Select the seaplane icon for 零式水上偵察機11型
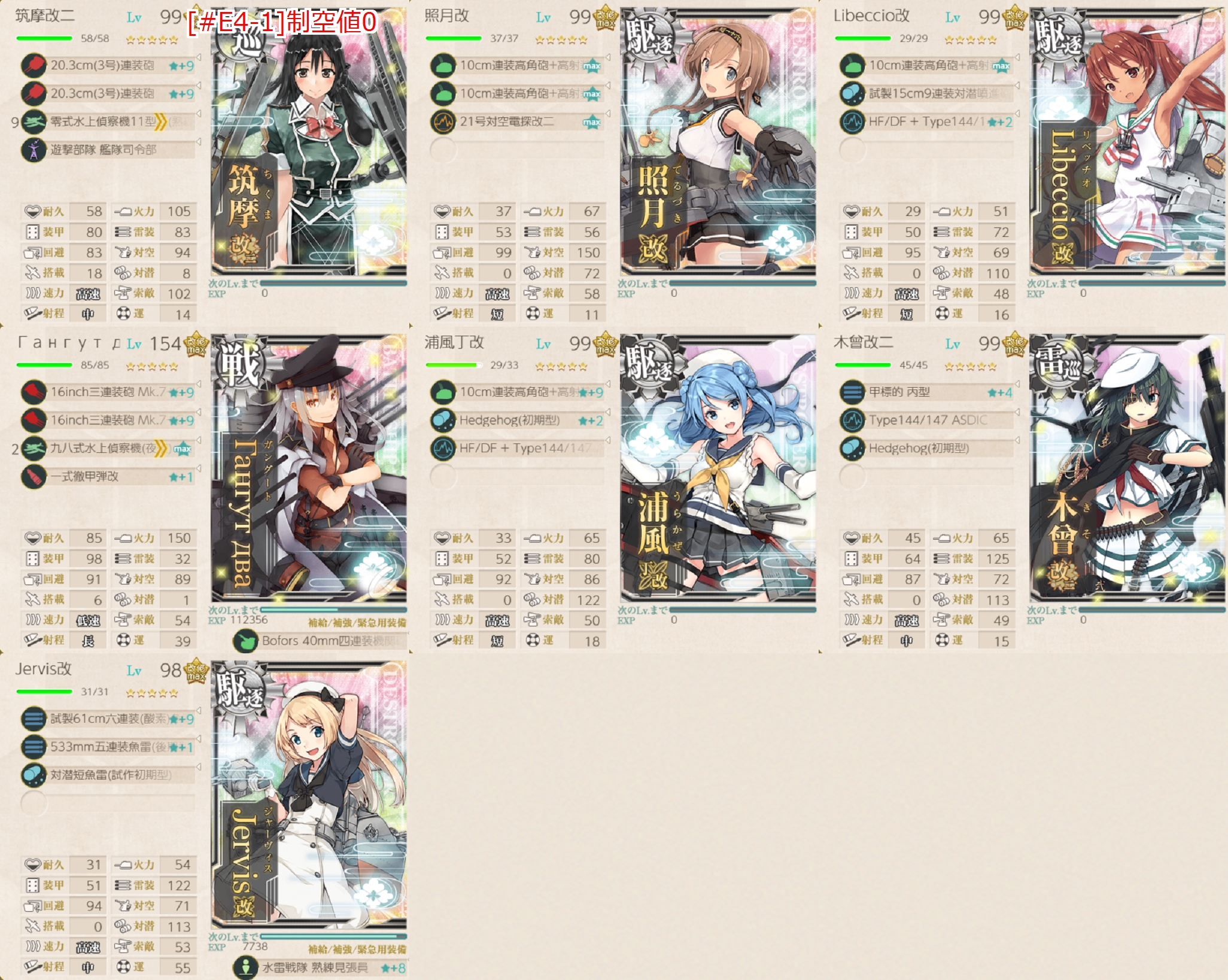Viewport: 1228px width, 980px height. 34,122
